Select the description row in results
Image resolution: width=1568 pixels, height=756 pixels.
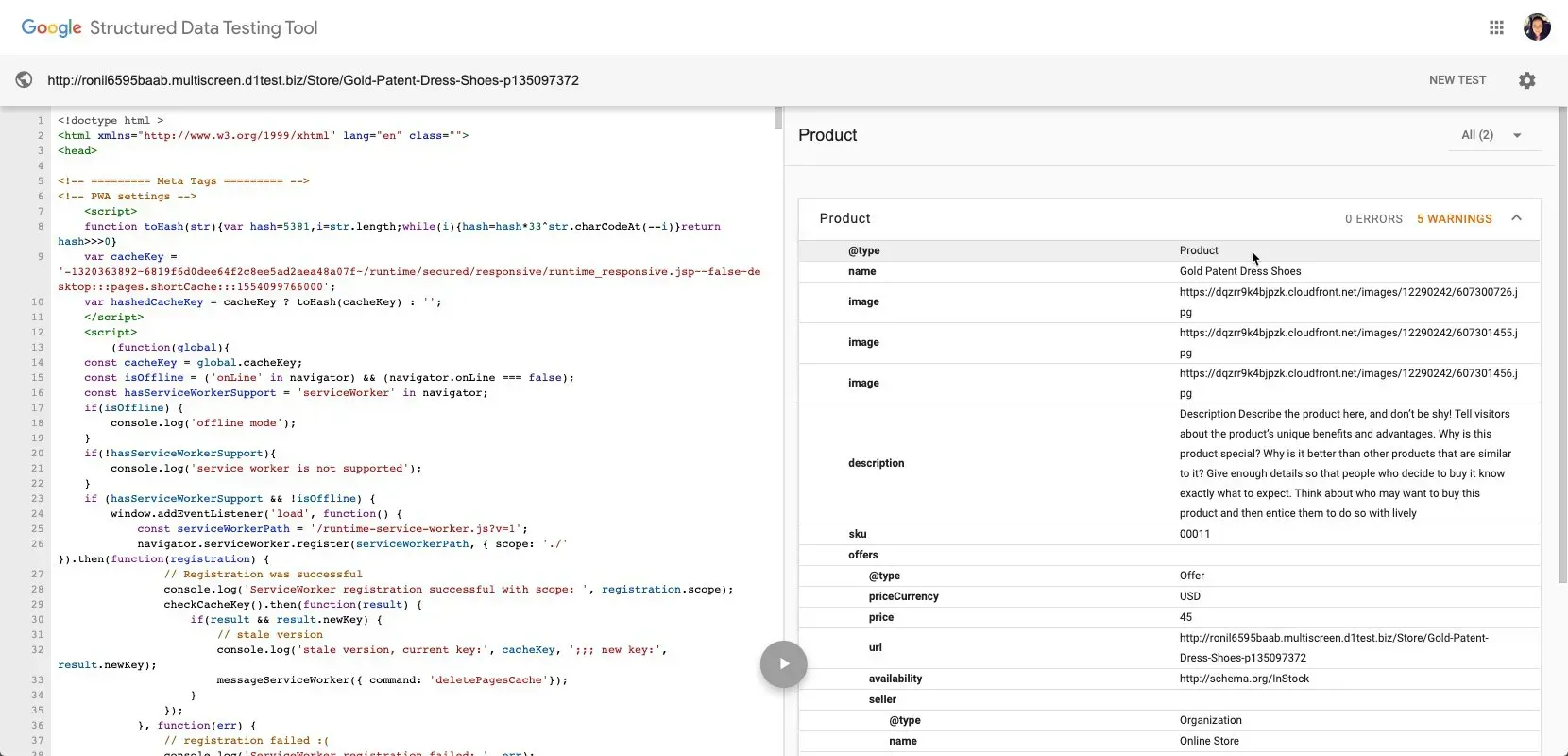[x=1169, y=463]
